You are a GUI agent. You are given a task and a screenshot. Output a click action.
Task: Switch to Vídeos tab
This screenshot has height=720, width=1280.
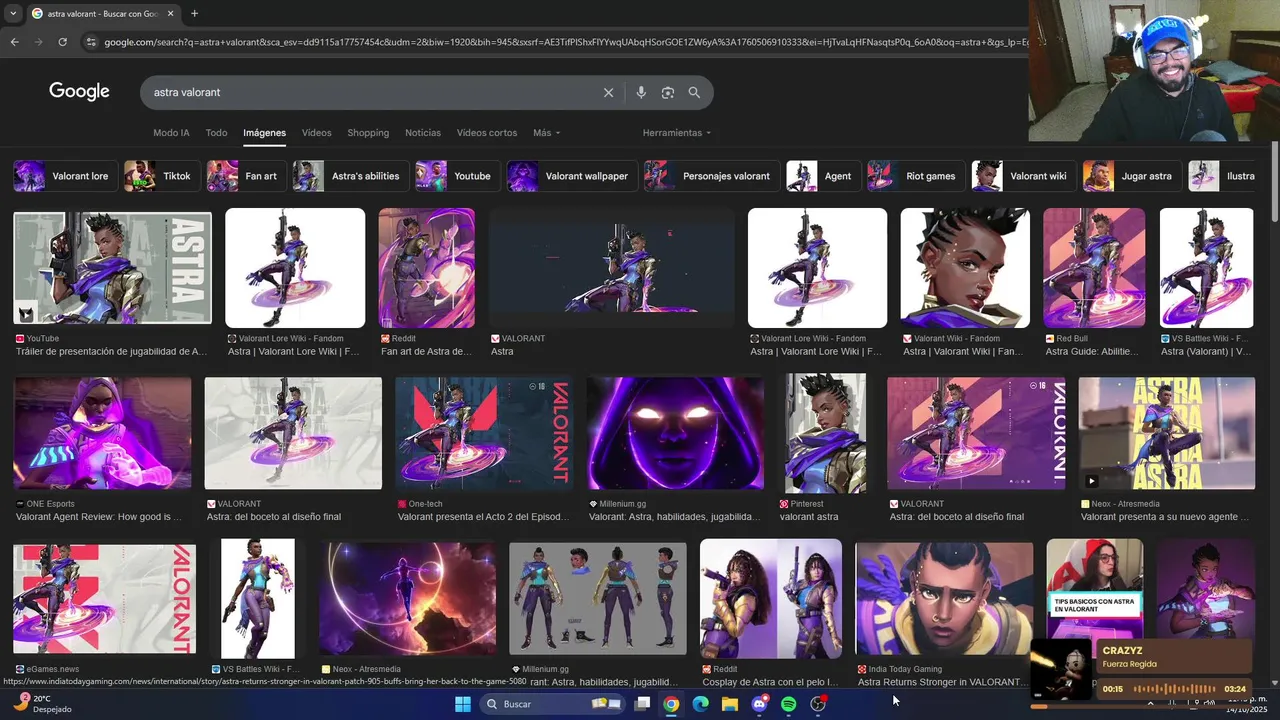[316, 133]
